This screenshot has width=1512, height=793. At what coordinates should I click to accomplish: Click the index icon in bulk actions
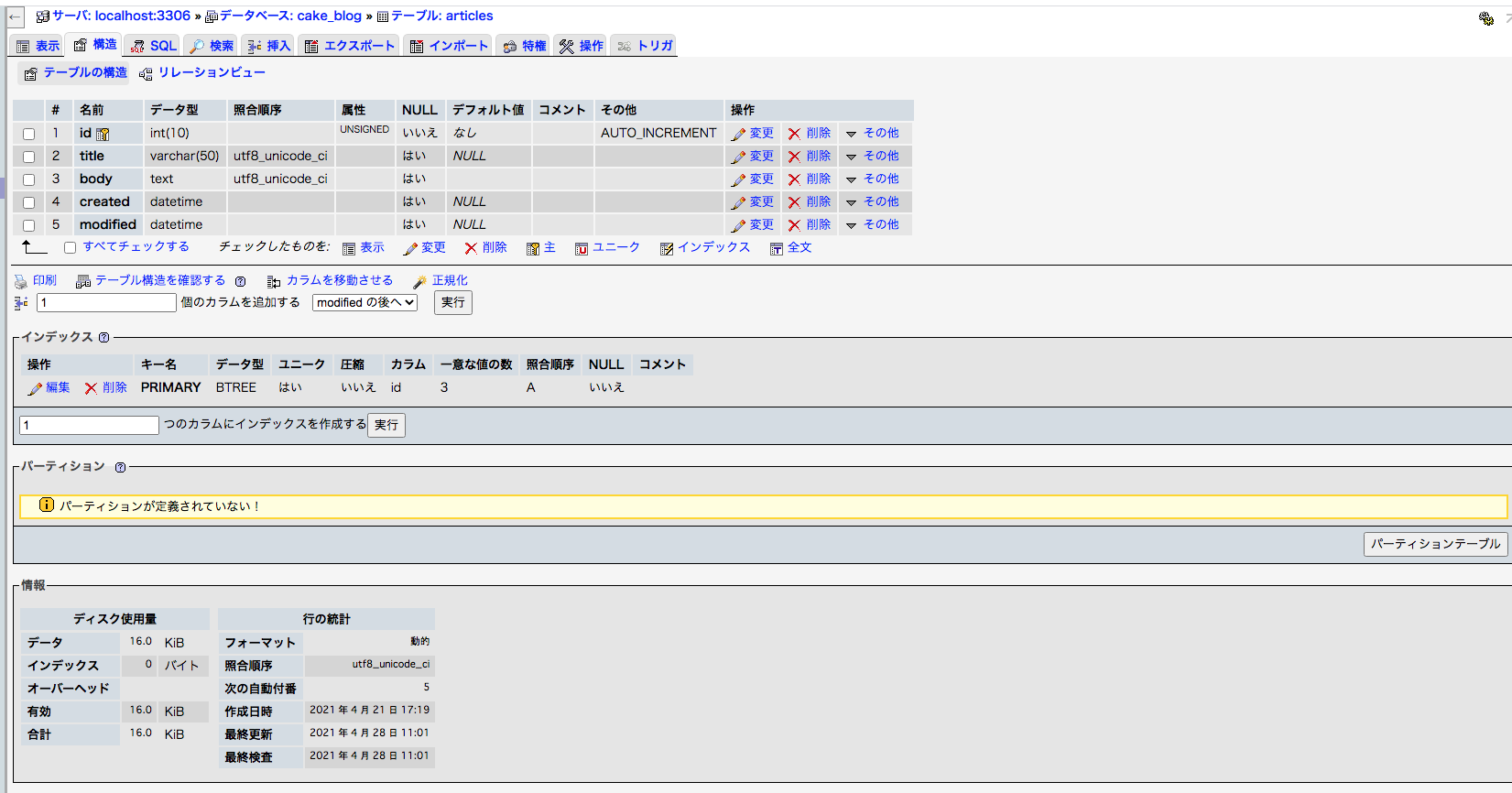point(667,248)
